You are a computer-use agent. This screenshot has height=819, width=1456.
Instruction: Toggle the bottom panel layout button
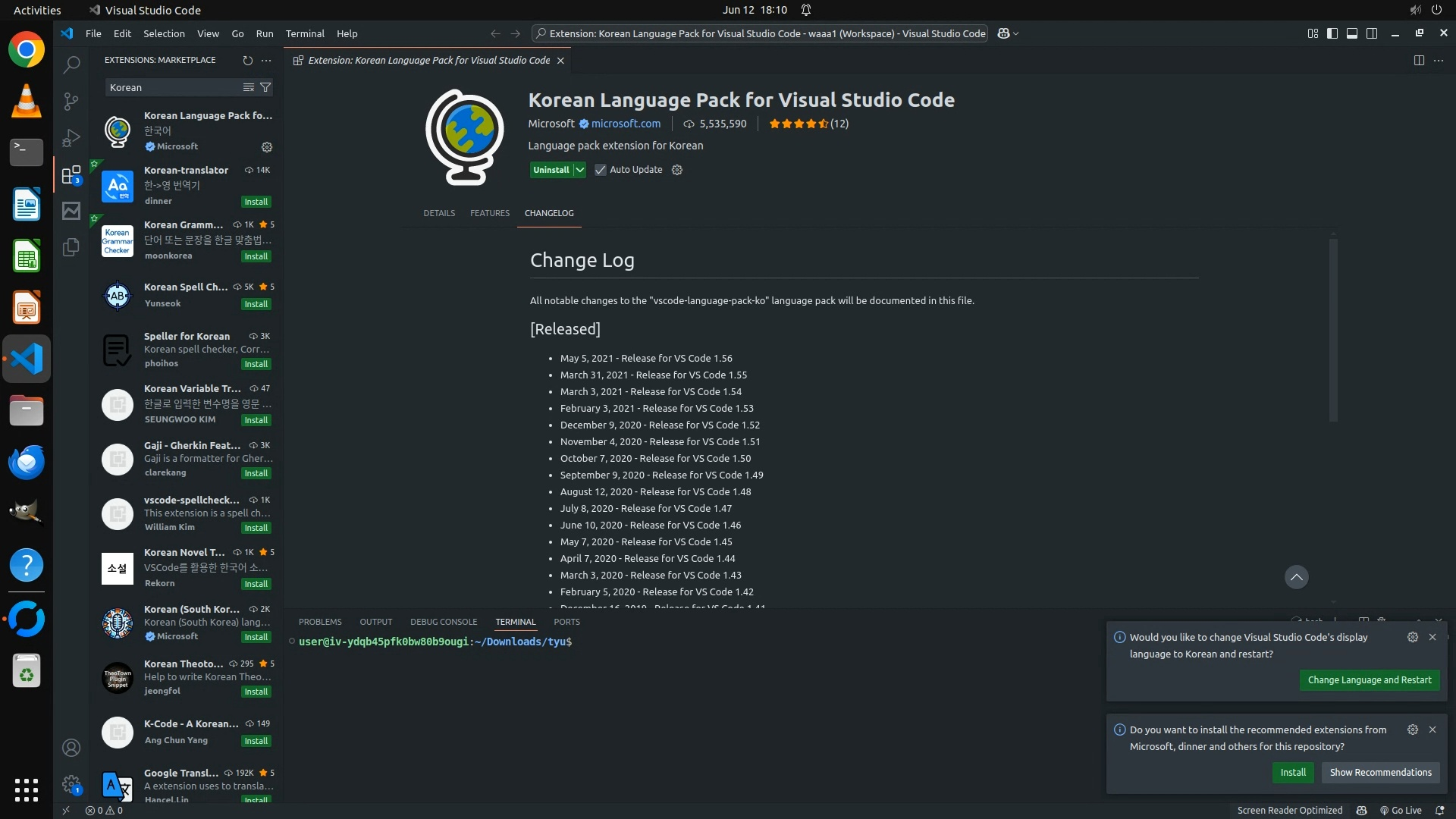click(x=1352, y=33)
